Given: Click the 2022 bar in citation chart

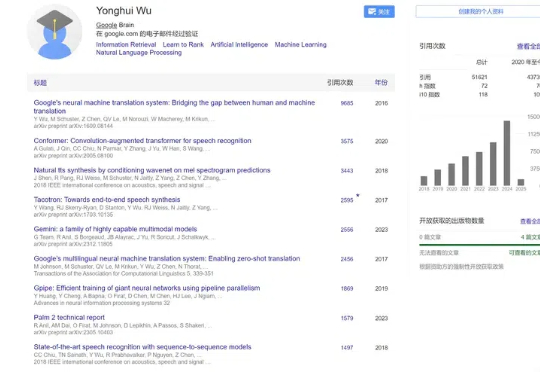Looking at the screenshot, I should click(x=479, y=169).
